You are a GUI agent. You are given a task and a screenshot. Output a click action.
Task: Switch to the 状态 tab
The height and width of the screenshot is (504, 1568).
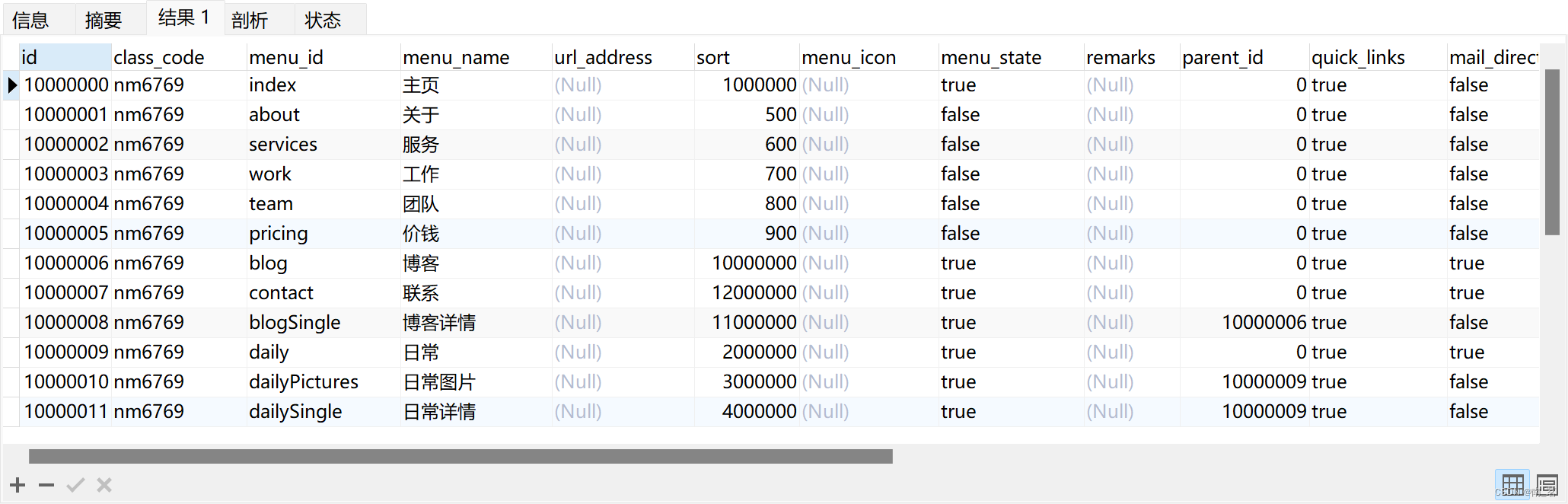323,20
